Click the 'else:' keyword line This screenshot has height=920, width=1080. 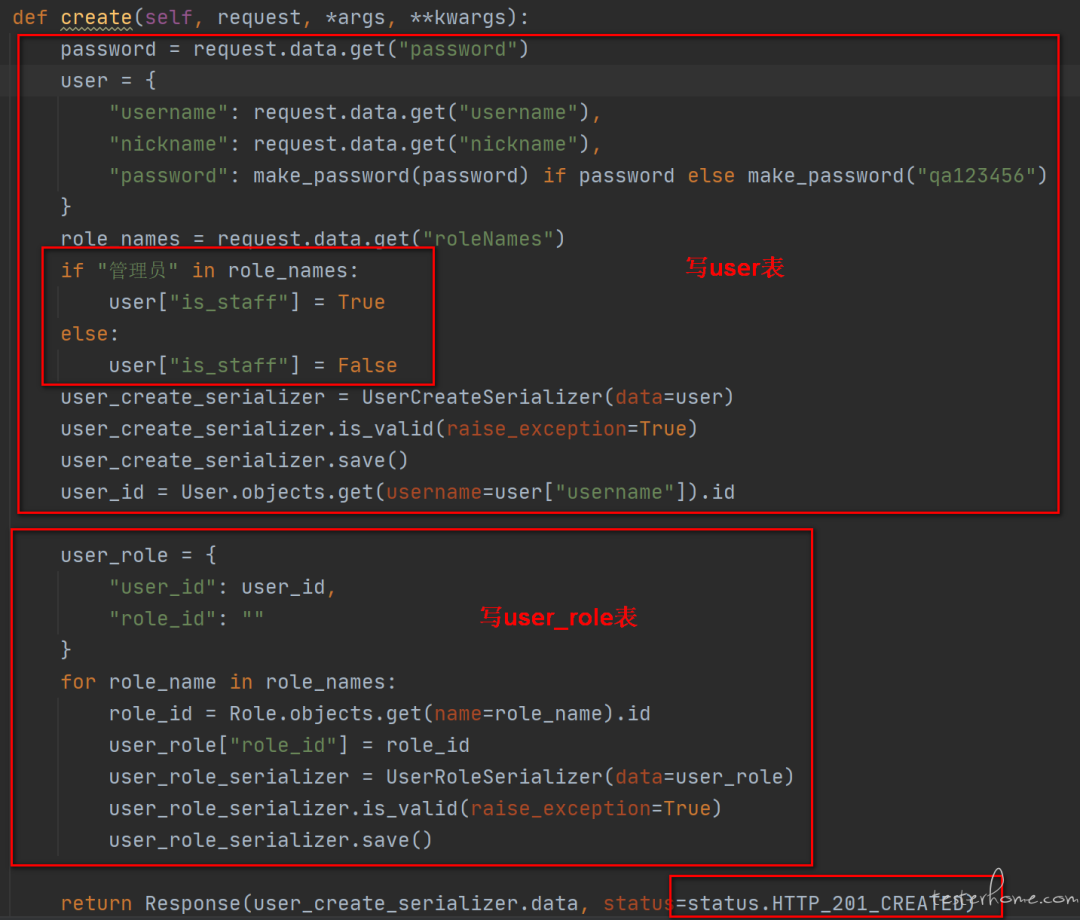click(x=90, y=334)
